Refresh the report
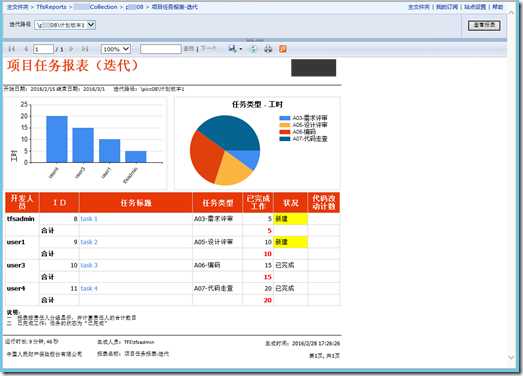The image size is (523, 376). (x=253, y=49)
